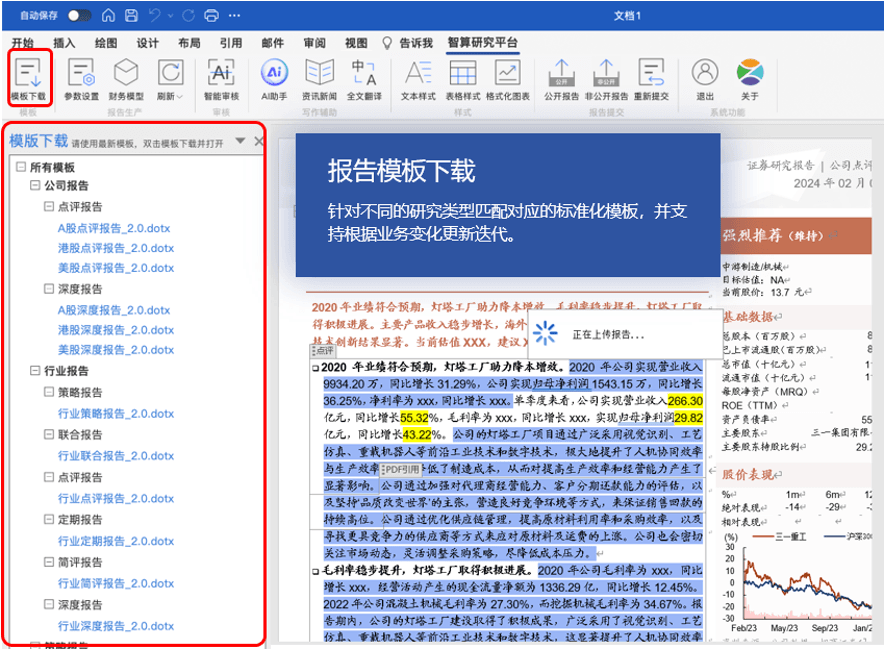Open 港股点评报告_2.0.dotx template
Screen dimensions: 884x650
click(116, 248)
